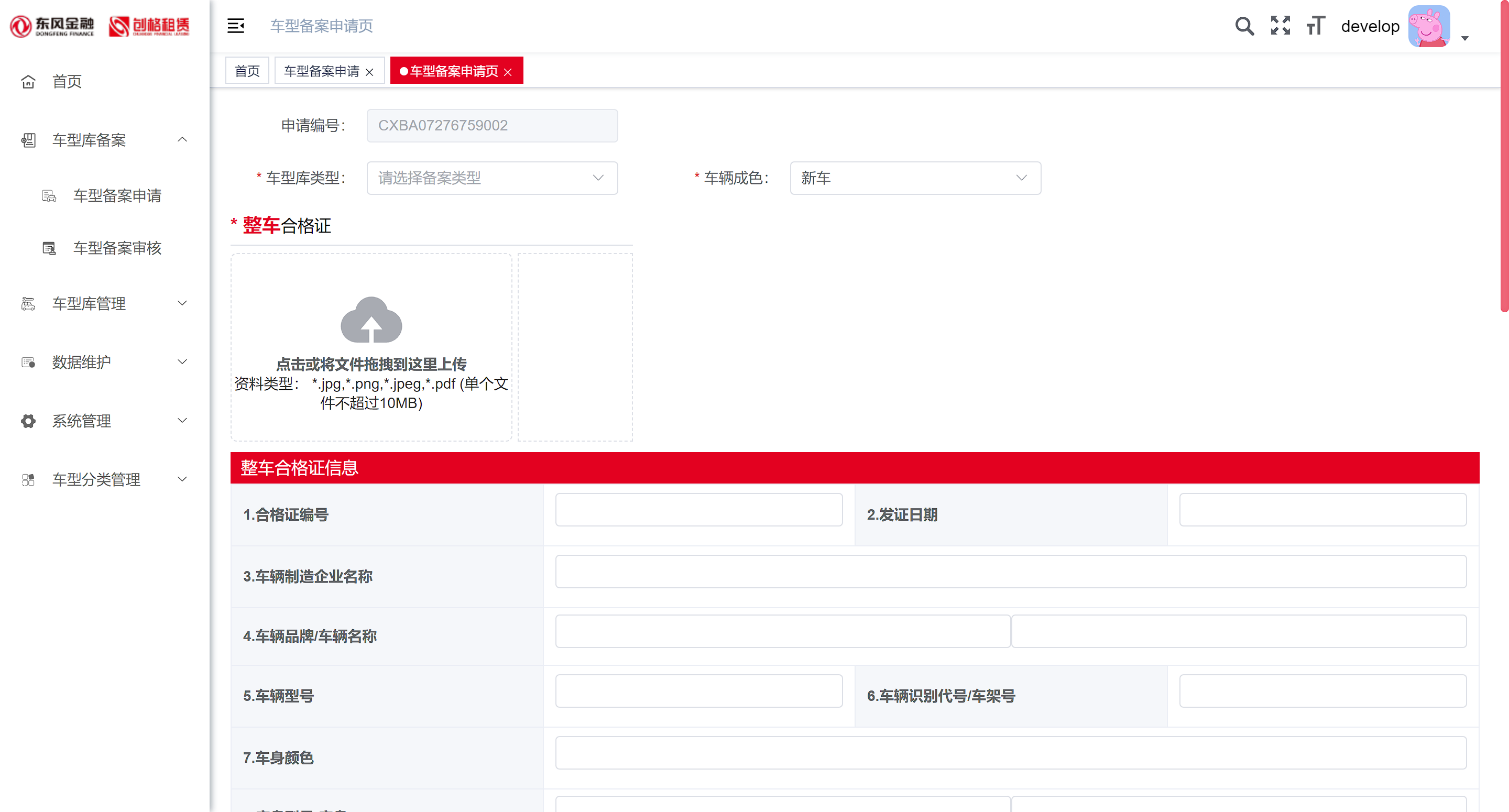Focus the 5.车辆型号 input field
1509x812 pixels.
click(699, 691)
